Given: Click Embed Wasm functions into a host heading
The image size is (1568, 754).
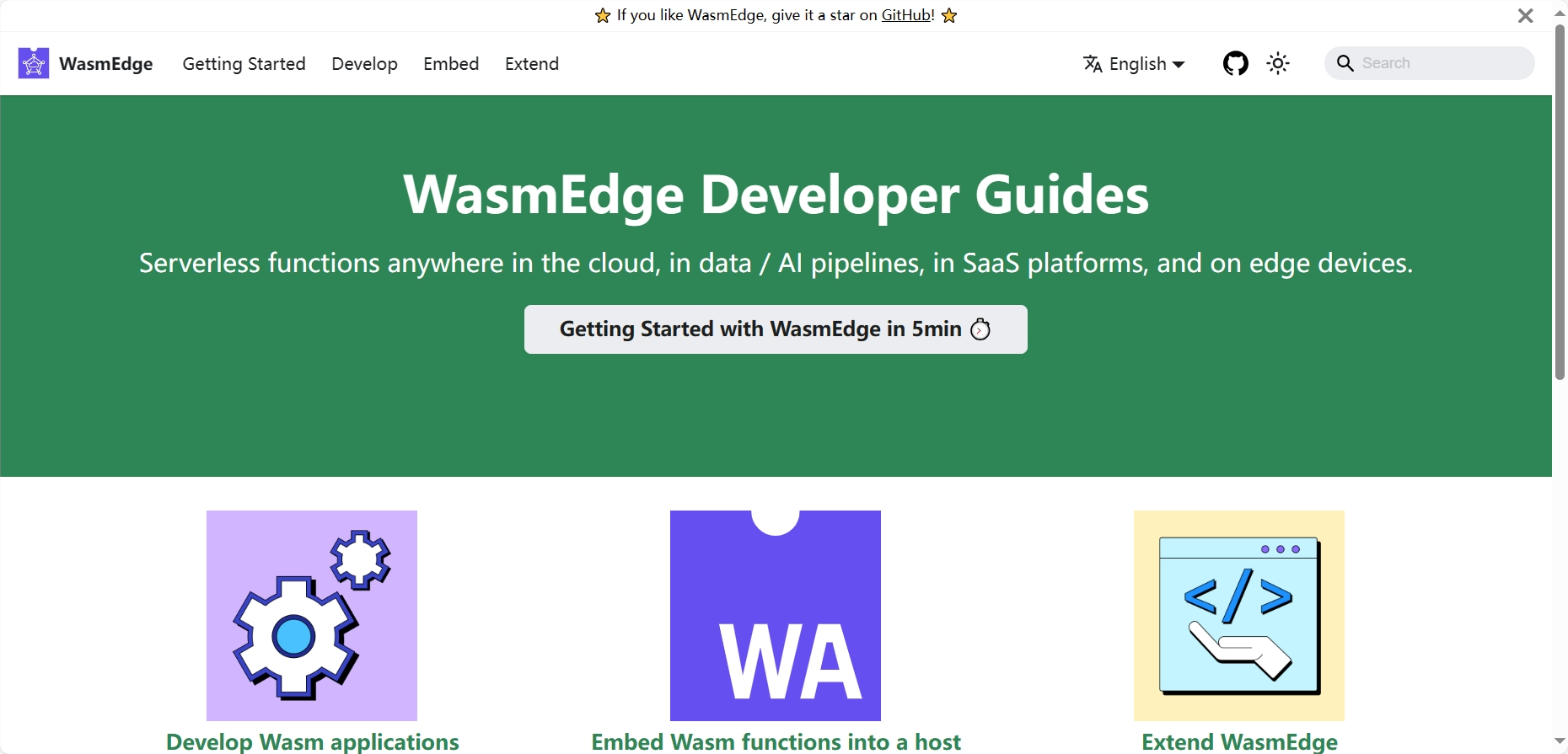Looking at the screenshot, I should point(776,742).
